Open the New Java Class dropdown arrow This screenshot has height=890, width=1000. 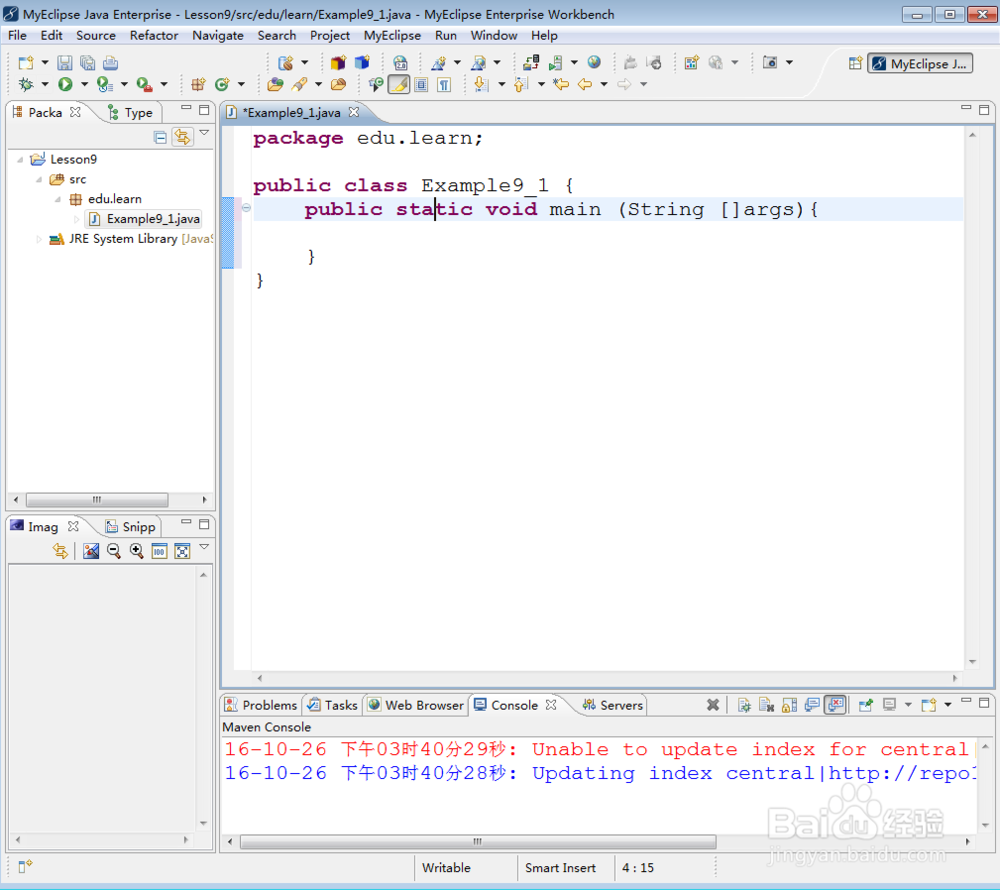(x=241, y=84)
